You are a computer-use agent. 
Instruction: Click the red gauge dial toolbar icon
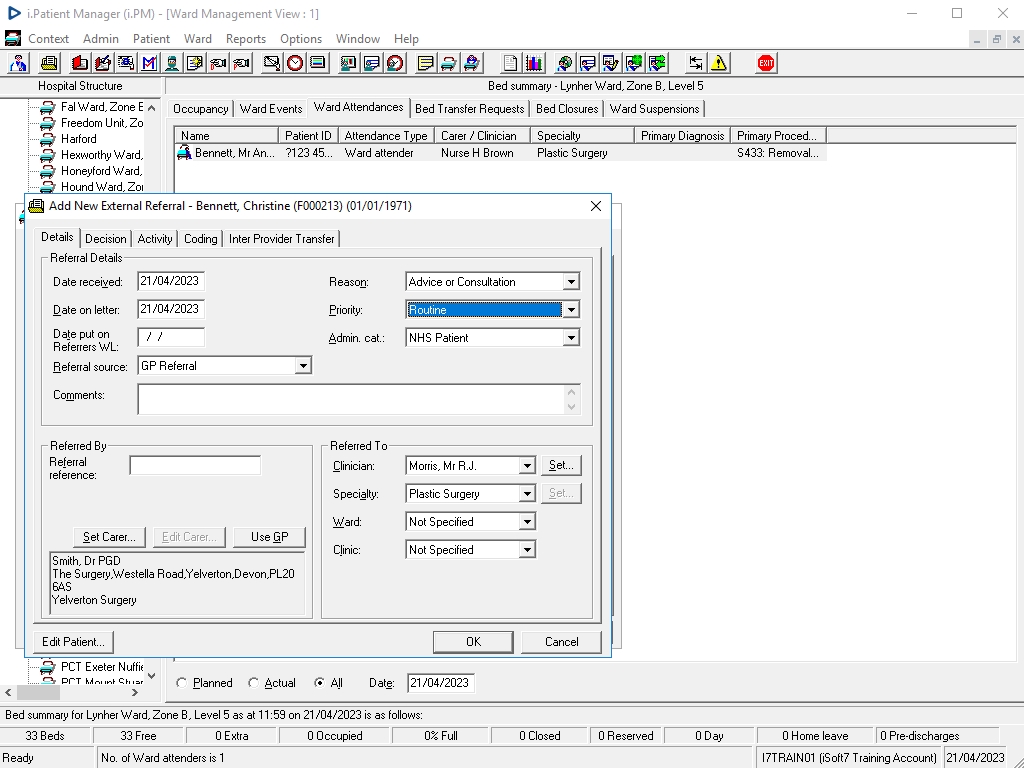coord(395,63)
